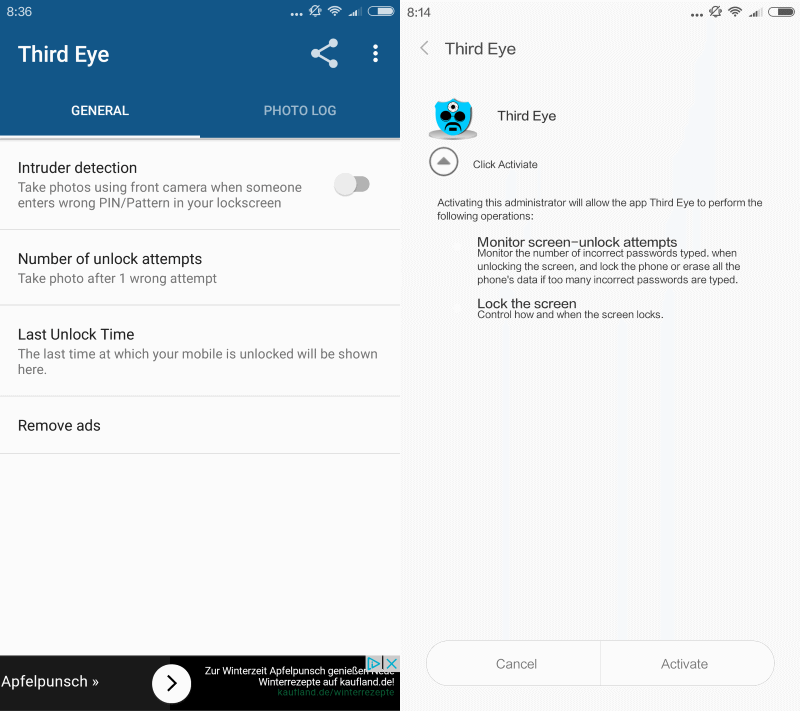The width and height of the screenshot is (800, 711).
Task: Select the Lock the screen permission
Action: pyautogui.click(x=570, y=309)
